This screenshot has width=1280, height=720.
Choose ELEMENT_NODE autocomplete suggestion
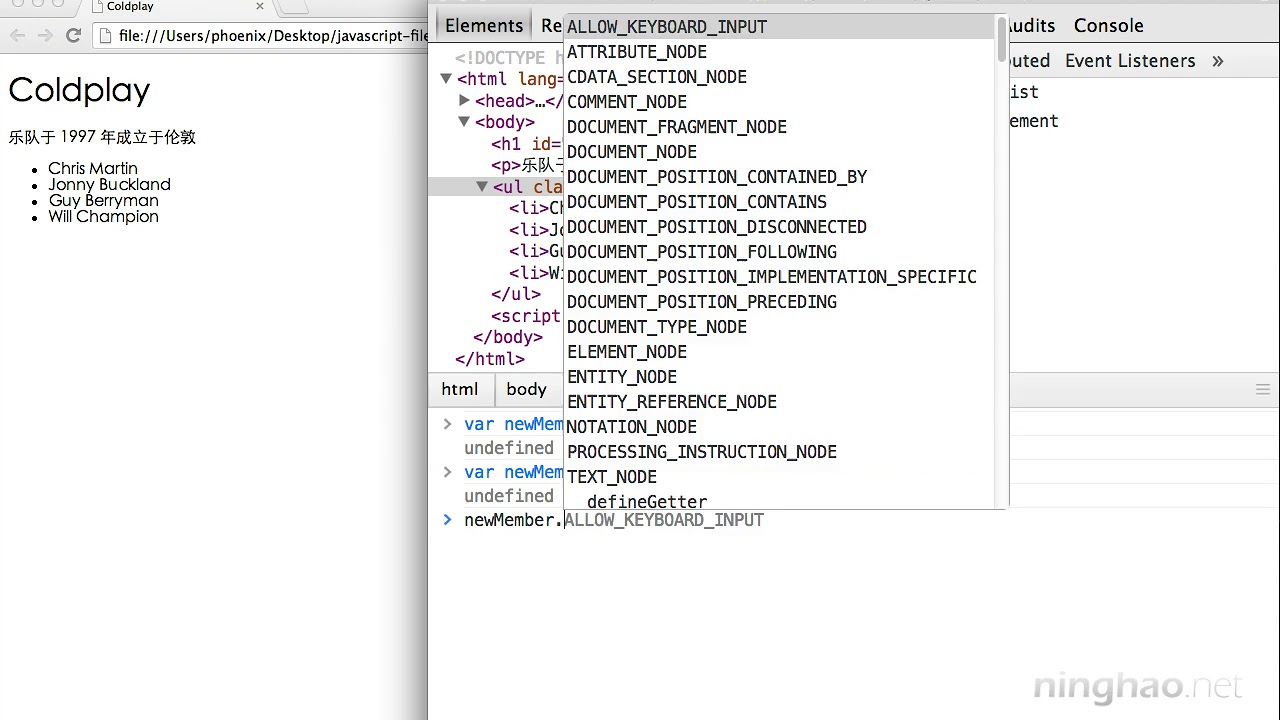pos(780,352)
